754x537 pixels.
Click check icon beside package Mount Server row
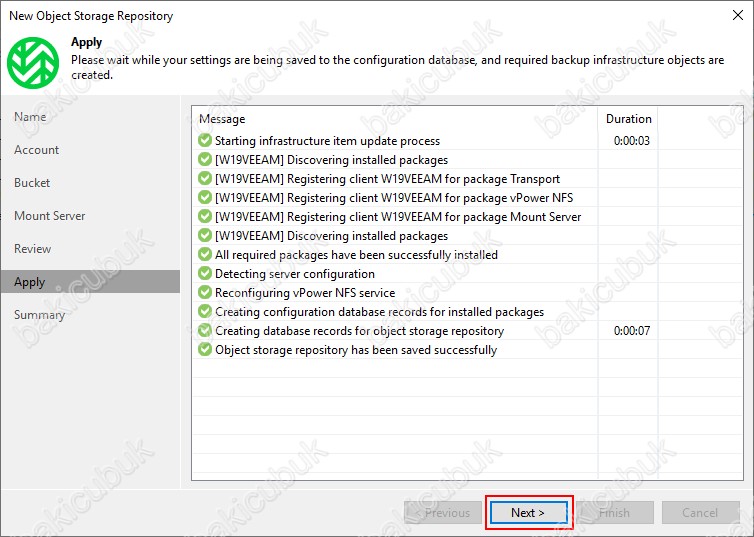tap(205, 216)
